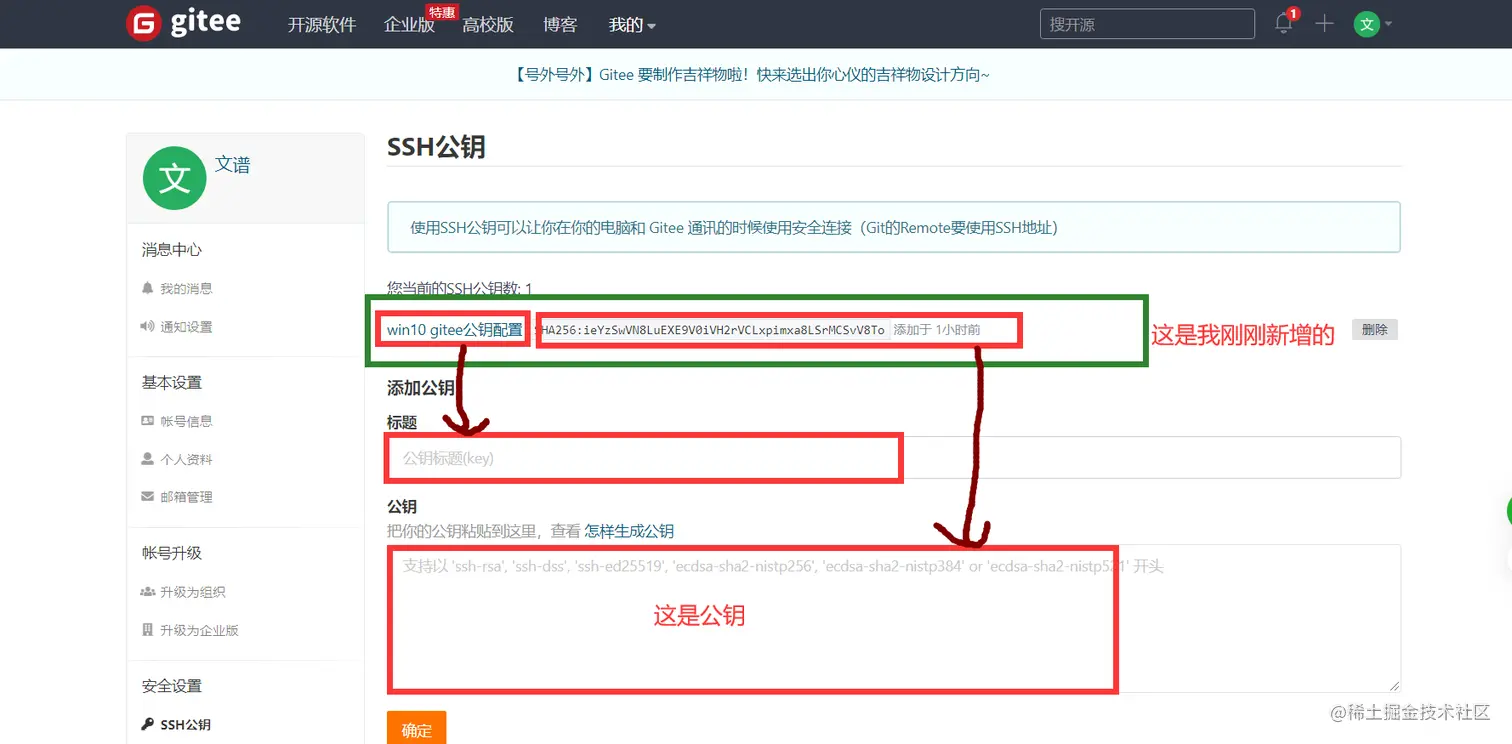Click the 基本设置 section heading
The width and height of the screenshot is (1512, 744).
click(172, 383)
